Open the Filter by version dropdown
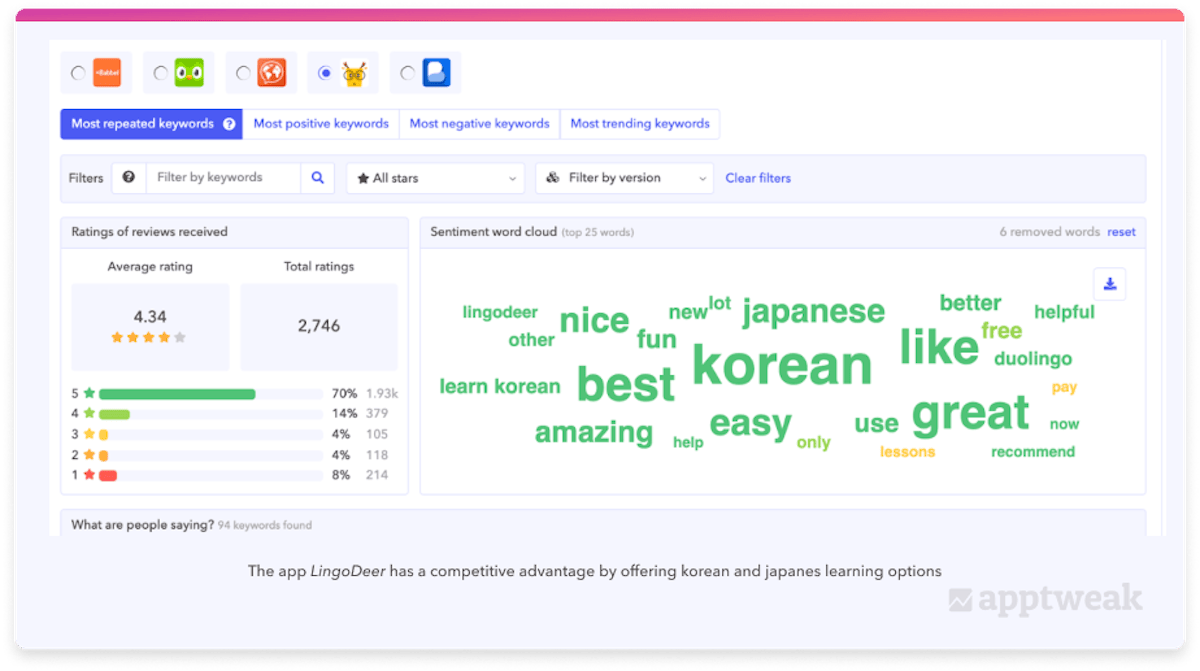 coord(624,178)
